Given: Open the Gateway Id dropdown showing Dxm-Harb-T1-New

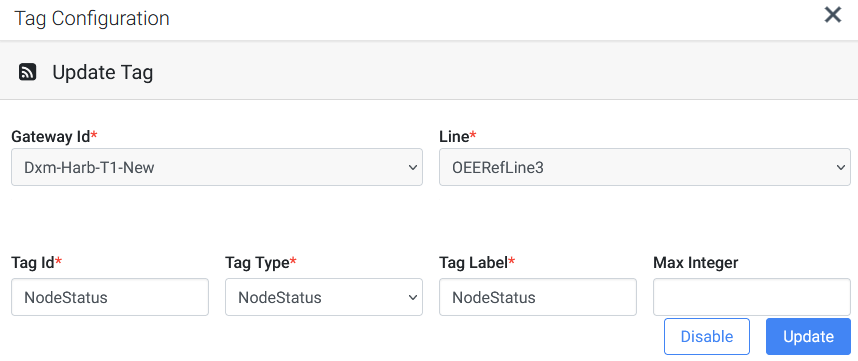Looking at the screenshot, I should (217, 167).
